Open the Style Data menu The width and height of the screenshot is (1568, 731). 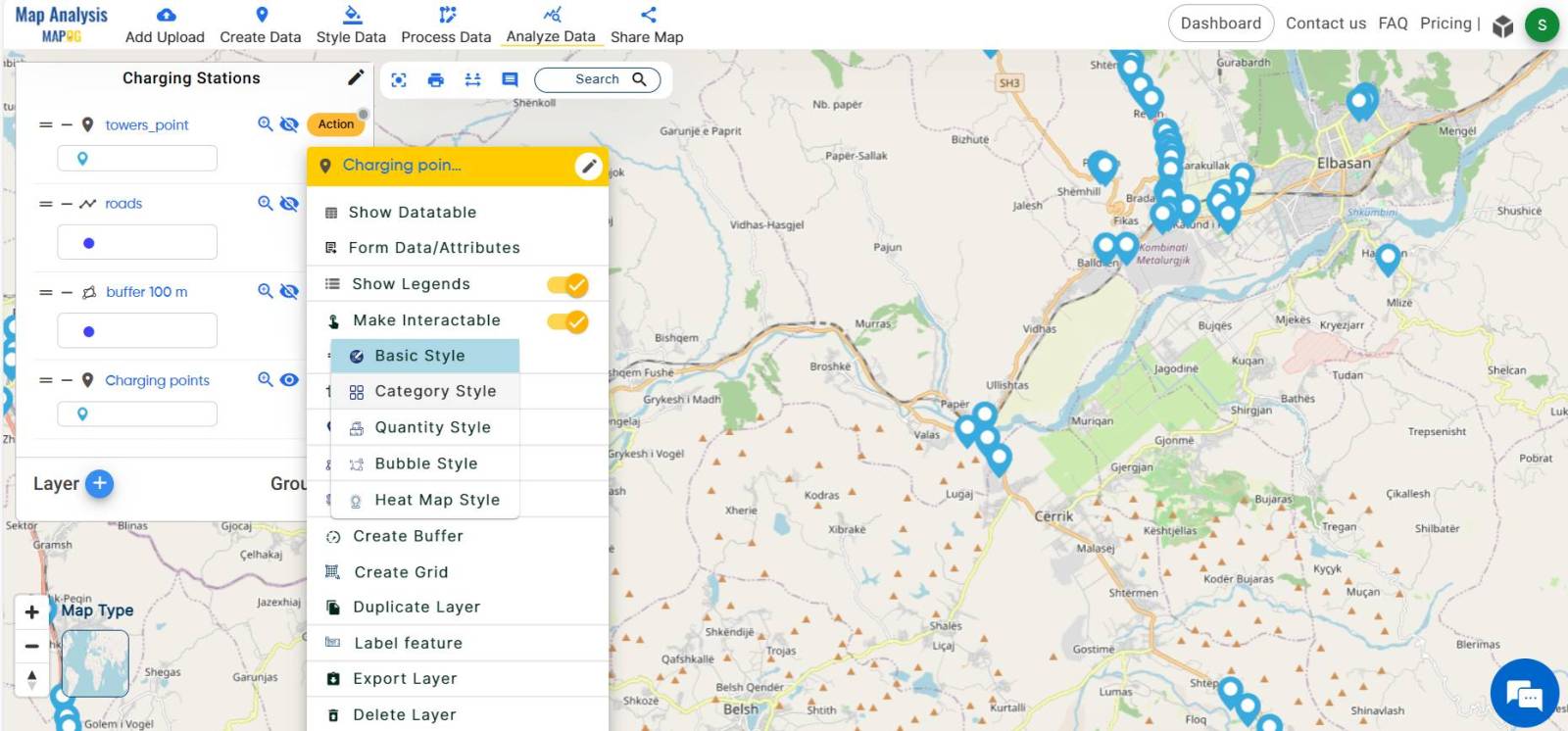point(351,25)
